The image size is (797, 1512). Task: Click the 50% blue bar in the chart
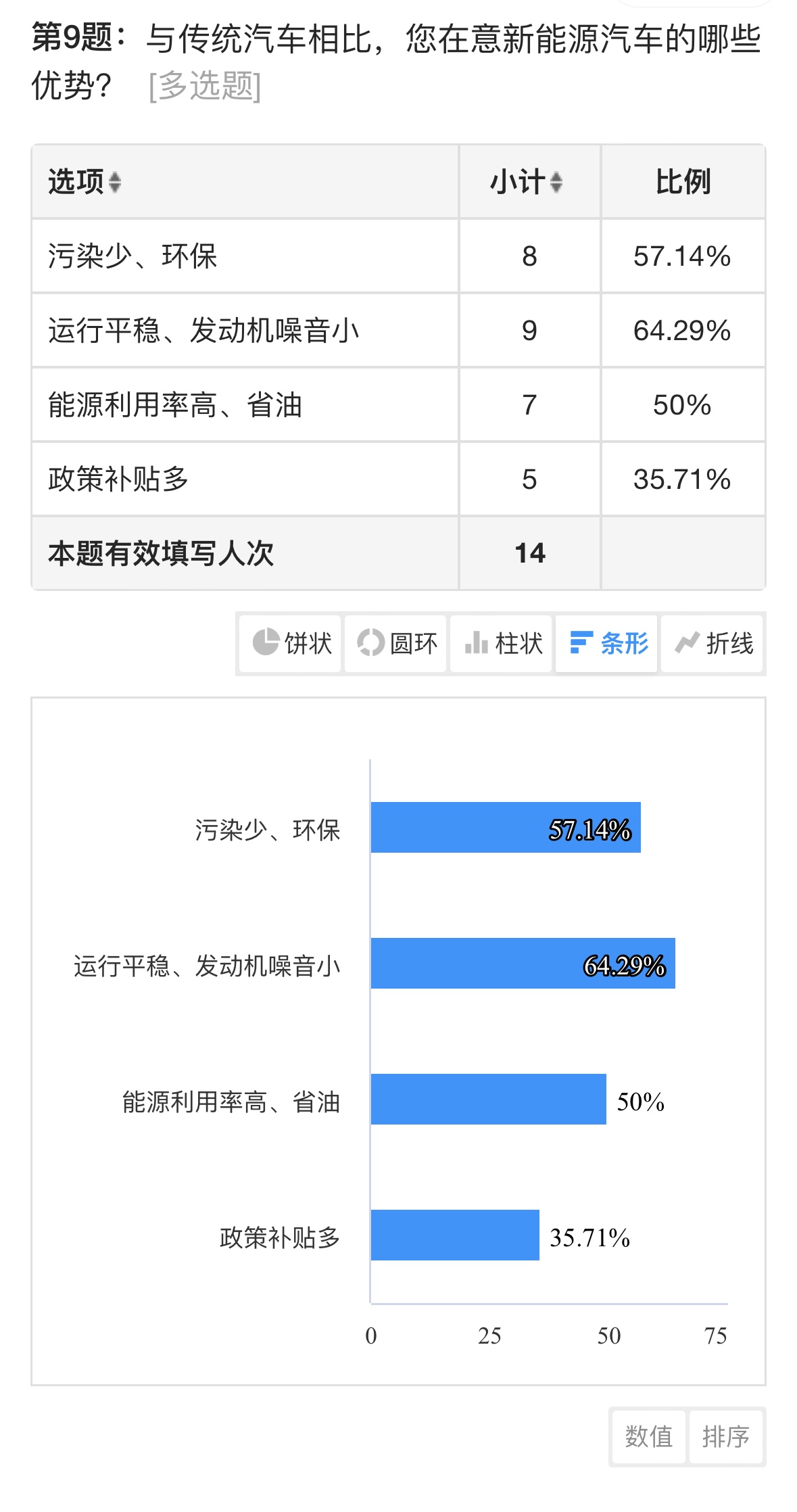click(x=489, y=1100)
